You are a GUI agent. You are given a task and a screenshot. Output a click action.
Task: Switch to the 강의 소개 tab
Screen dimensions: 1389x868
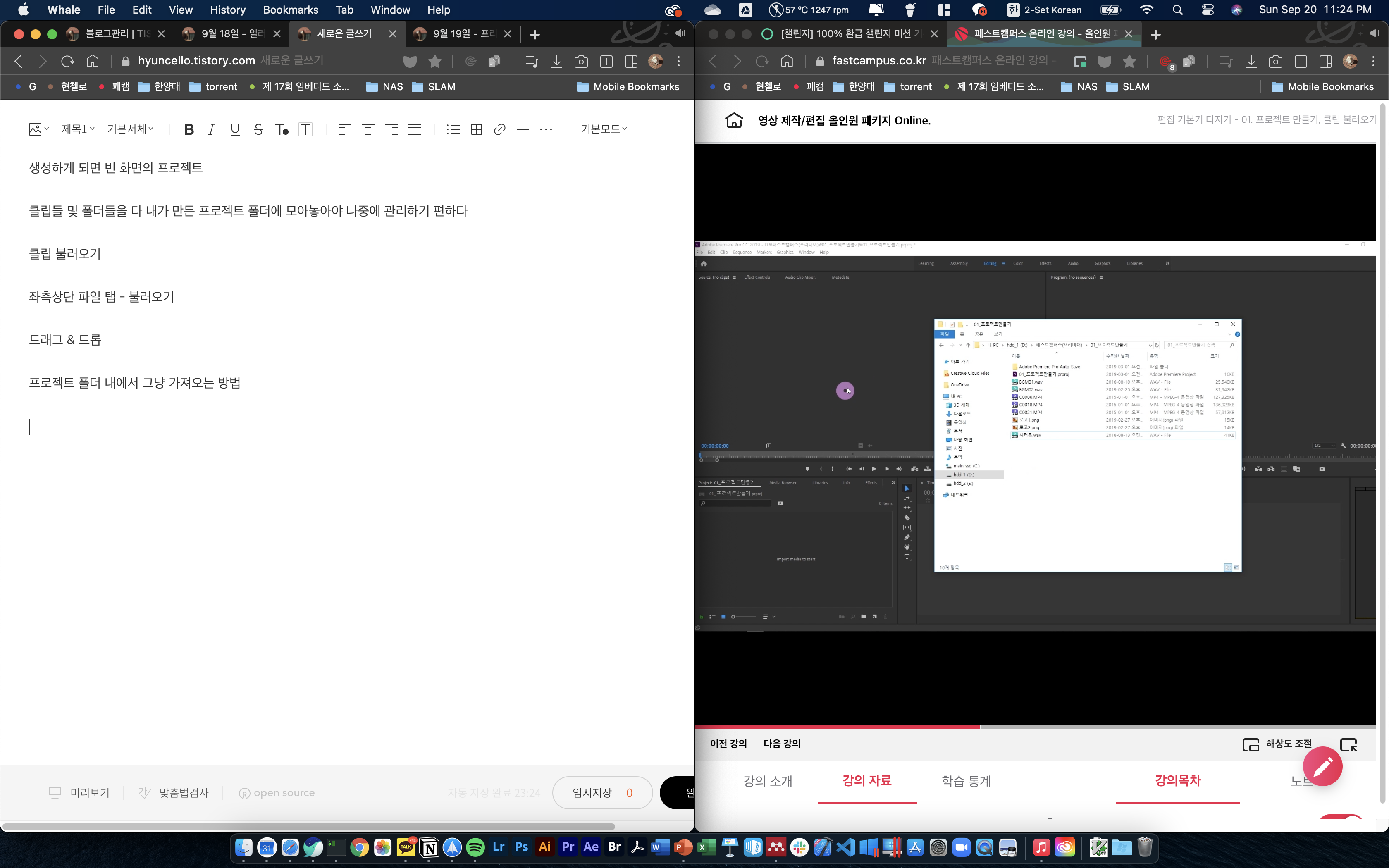click(x=767, y=781)
